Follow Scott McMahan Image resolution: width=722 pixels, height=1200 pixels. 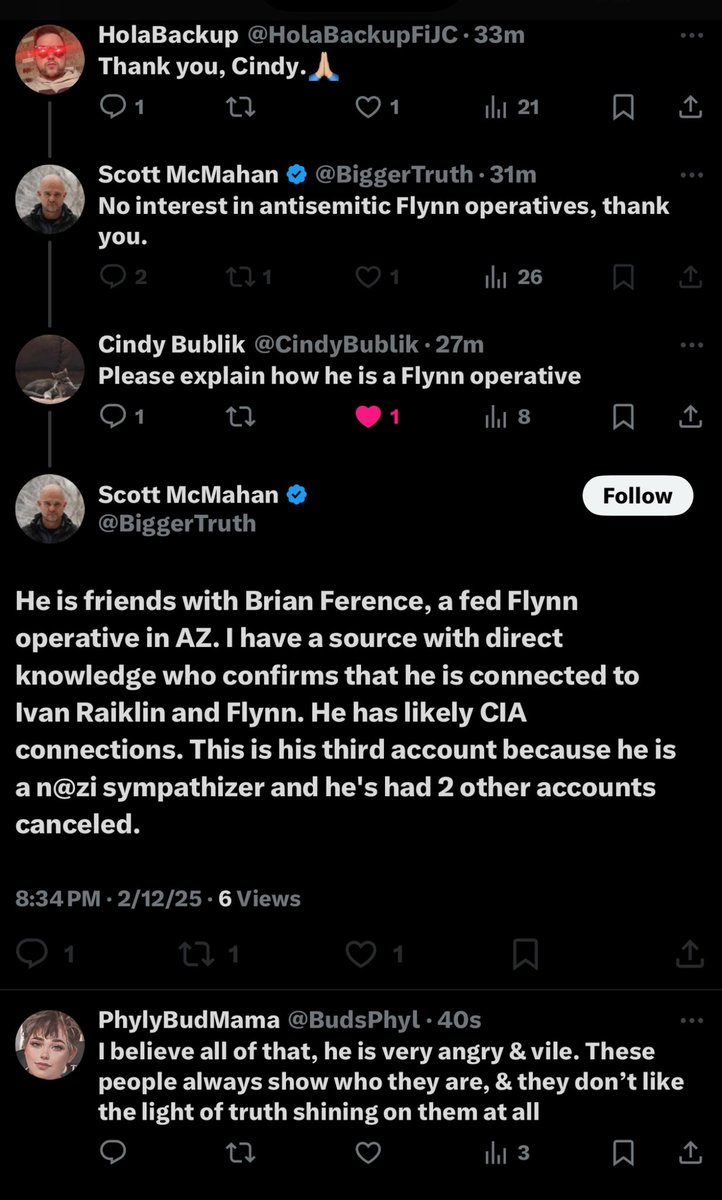click(x=637, y=496)
